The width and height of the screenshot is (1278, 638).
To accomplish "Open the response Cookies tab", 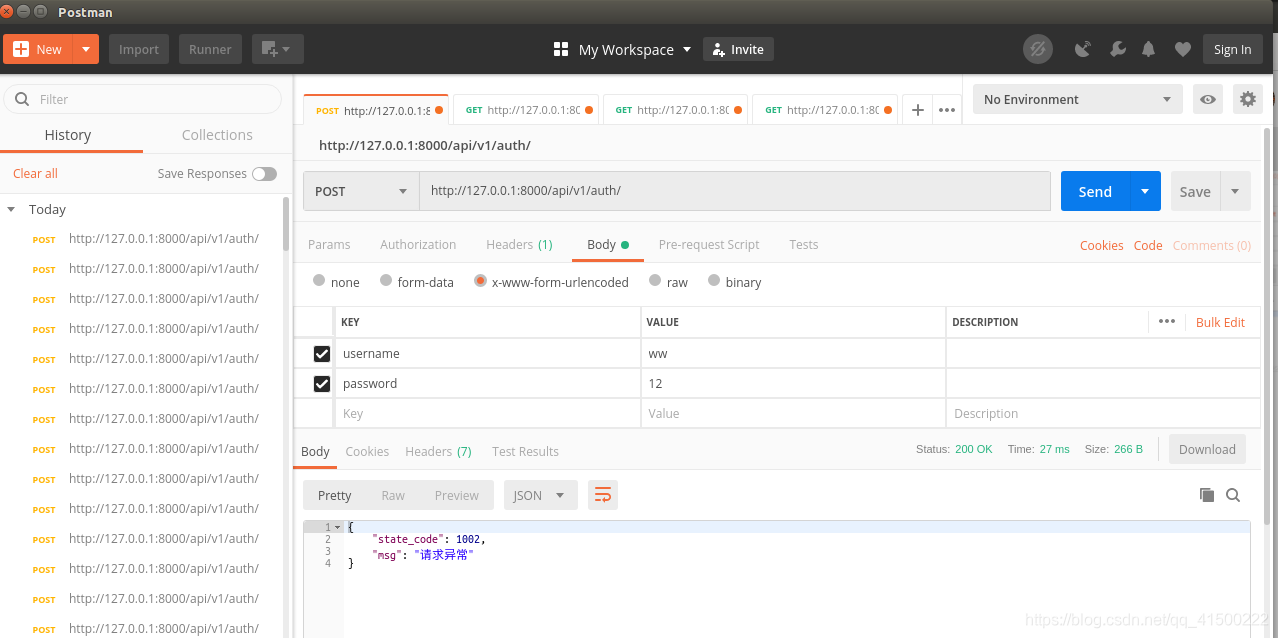I will coord(367,451).
